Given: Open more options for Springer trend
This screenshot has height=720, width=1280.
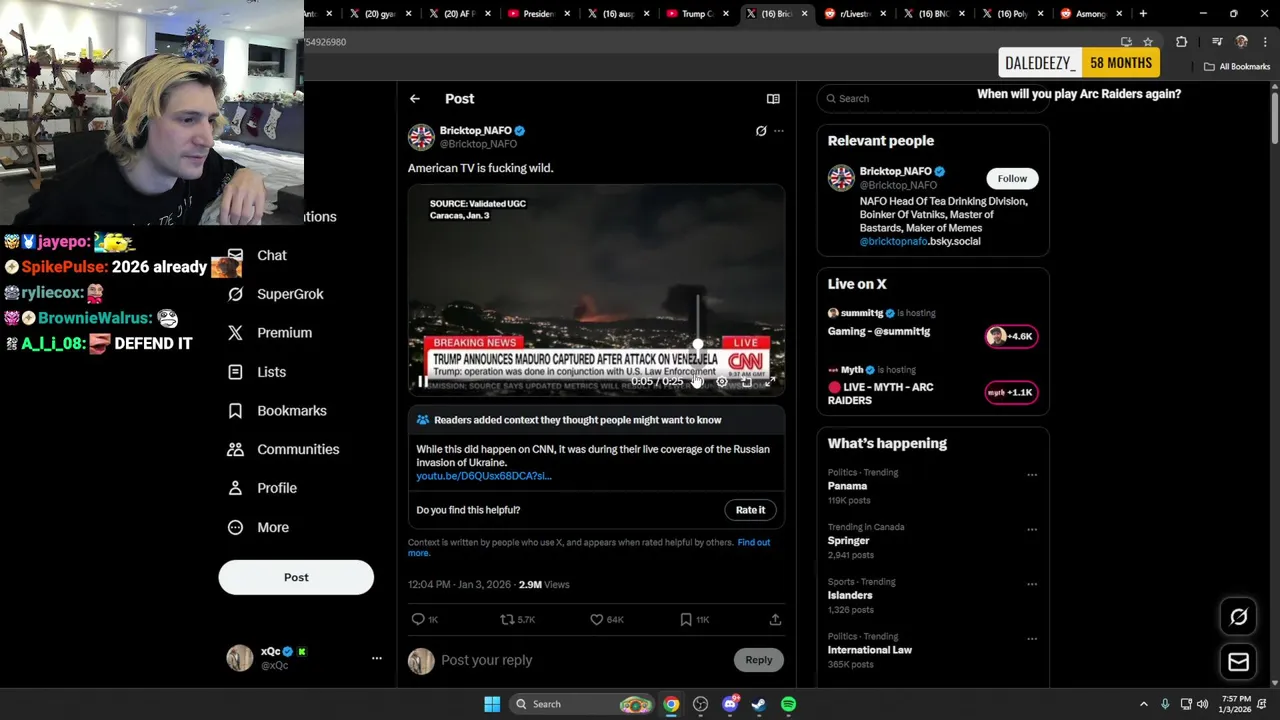Looking at the screenshot, I should pyautogui.click(x=1032, y=530).
